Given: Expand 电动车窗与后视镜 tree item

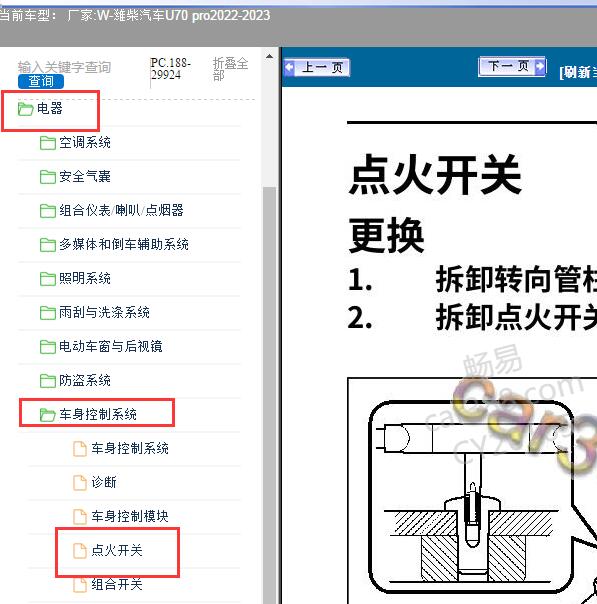Looking at the screenshot, I should click(x=111, y=346).
